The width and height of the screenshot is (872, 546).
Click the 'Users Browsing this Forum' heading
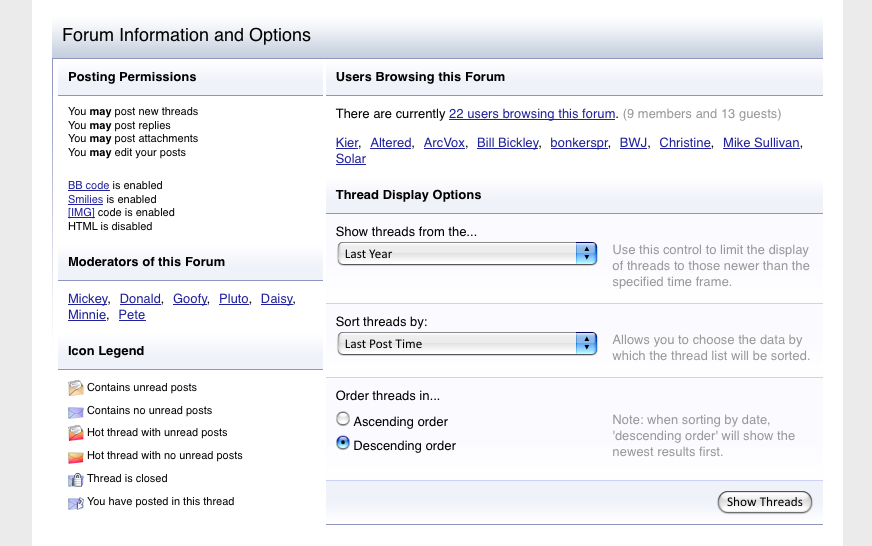coord(420,77)
